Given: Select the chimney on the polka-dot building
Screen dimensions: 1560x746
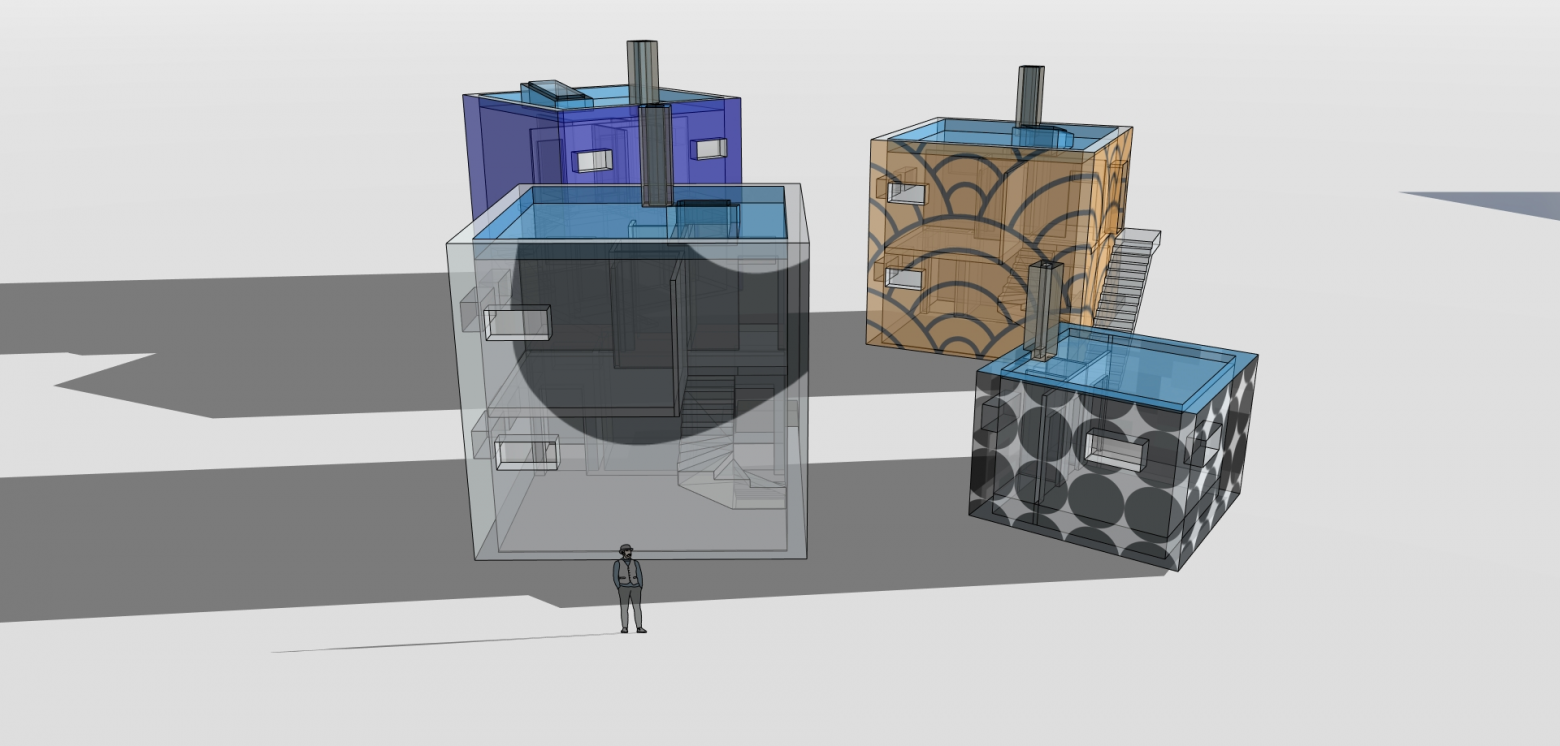Looking at the screenshot, I should (x=1042, y=310).
